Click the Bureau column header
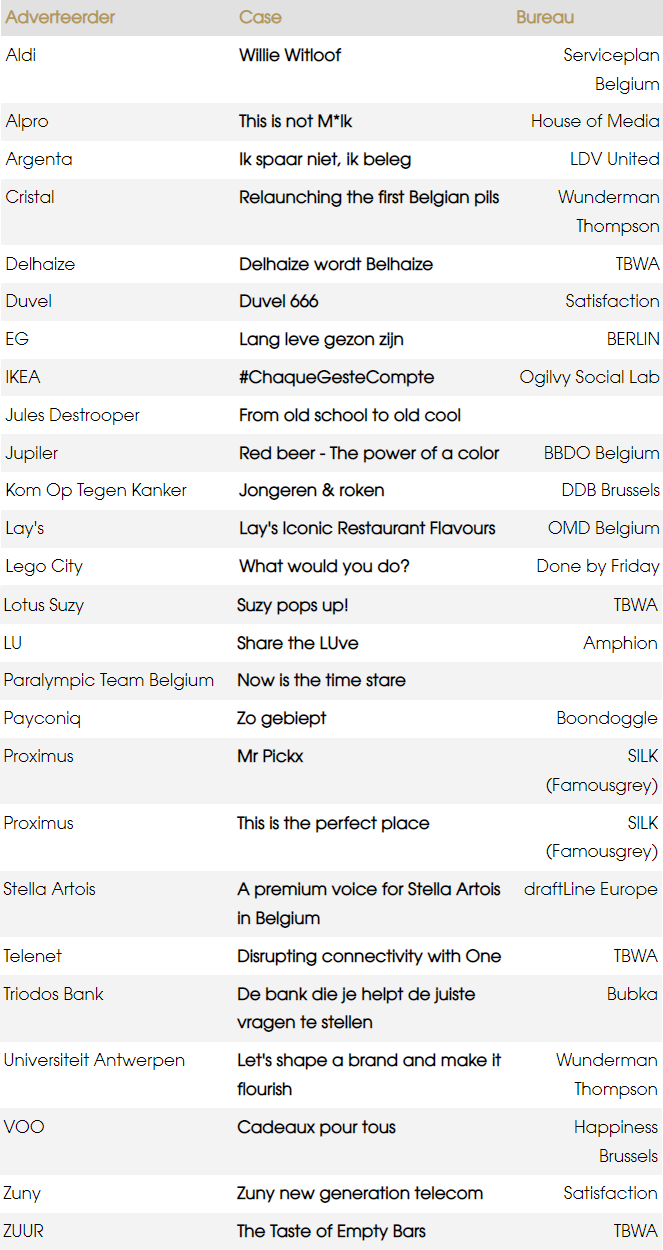The height and width of the screenshot is (1250, 663). click(x=545, y=17)
